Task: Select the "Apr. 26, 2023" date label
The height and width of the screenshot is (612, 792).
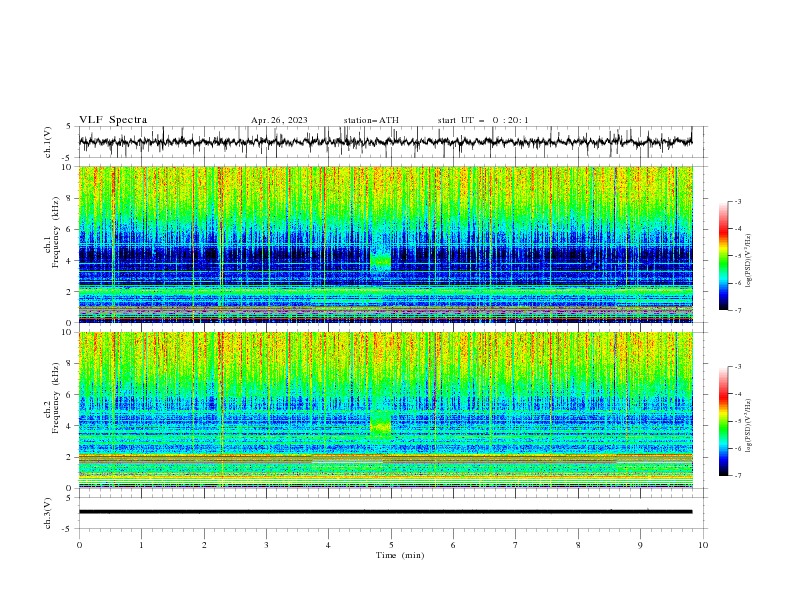Action: coord(279,120)
